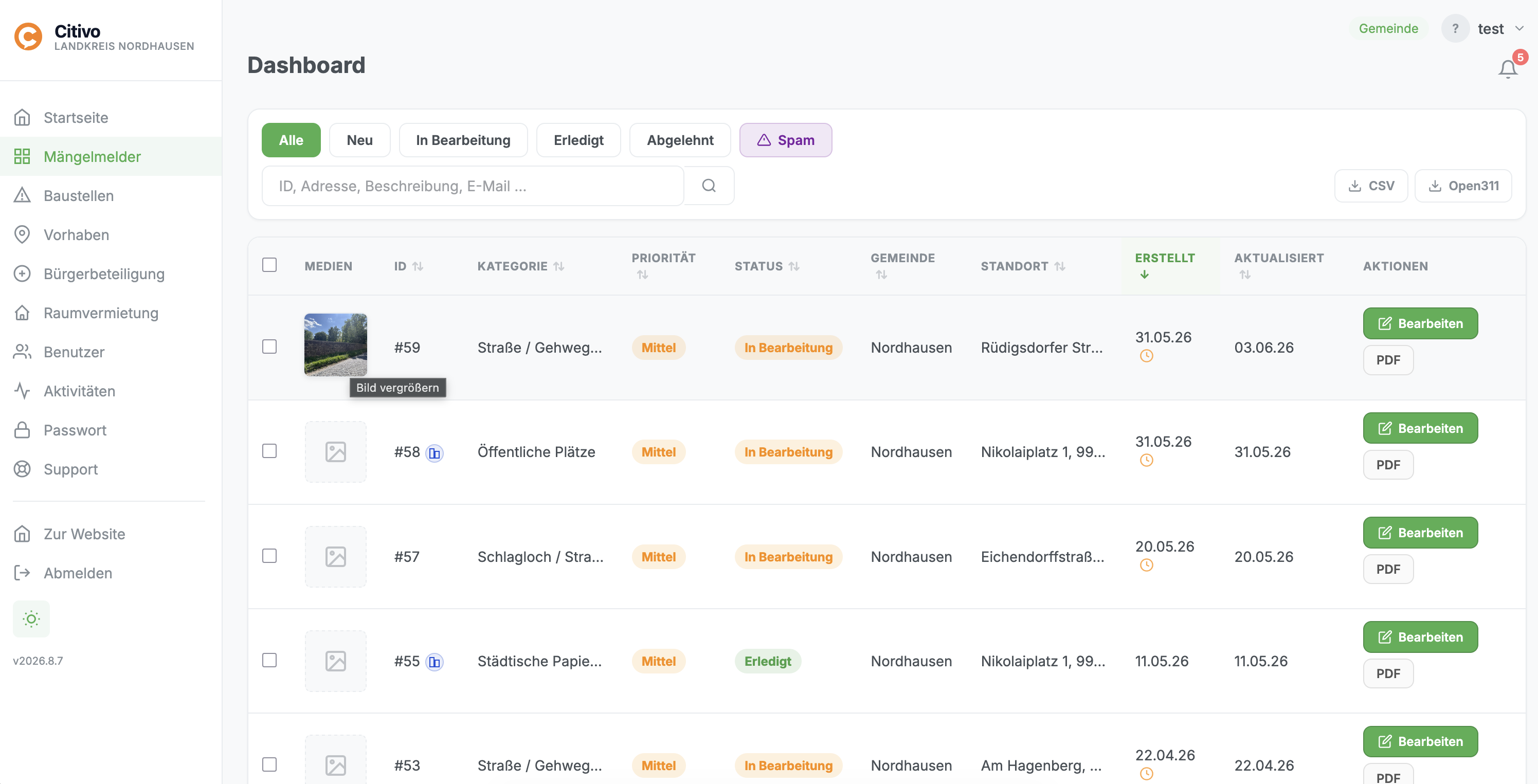This screenshot has height=784, width=1538.
Task: Click the Erledigt status badge in row #55
Action: point(768,661)
